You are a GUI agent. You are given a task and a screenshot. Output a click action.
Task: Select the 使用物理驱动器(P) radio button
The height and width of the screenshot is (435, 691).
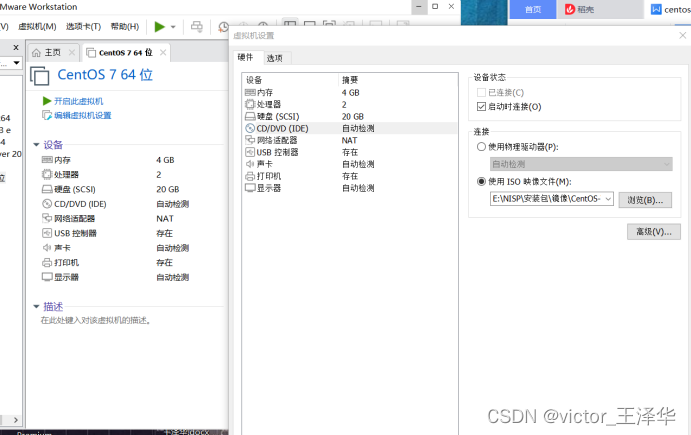pos(481,147)
